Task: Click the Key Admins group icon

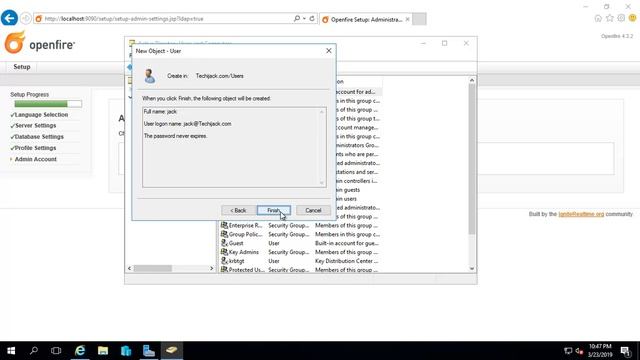Action: [224, 252]
